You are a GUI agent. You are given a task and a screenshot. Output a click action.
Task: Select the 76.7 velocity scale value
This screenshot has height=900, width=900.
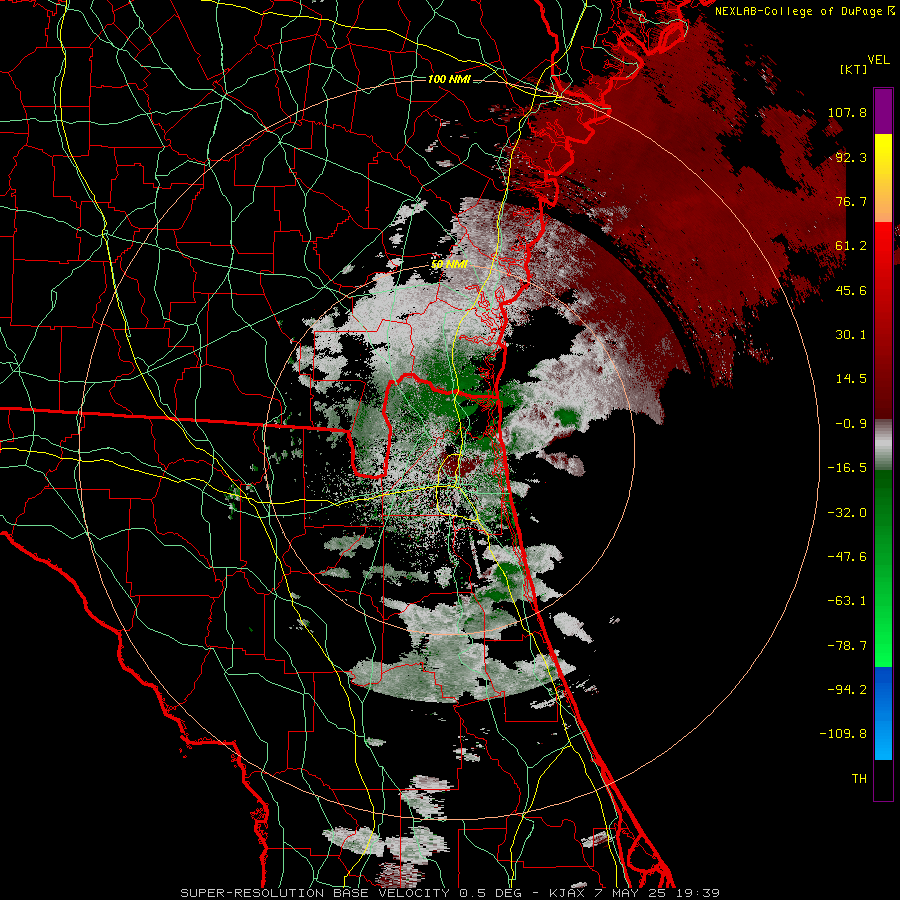pyautogui.click(x=851, y=201)
